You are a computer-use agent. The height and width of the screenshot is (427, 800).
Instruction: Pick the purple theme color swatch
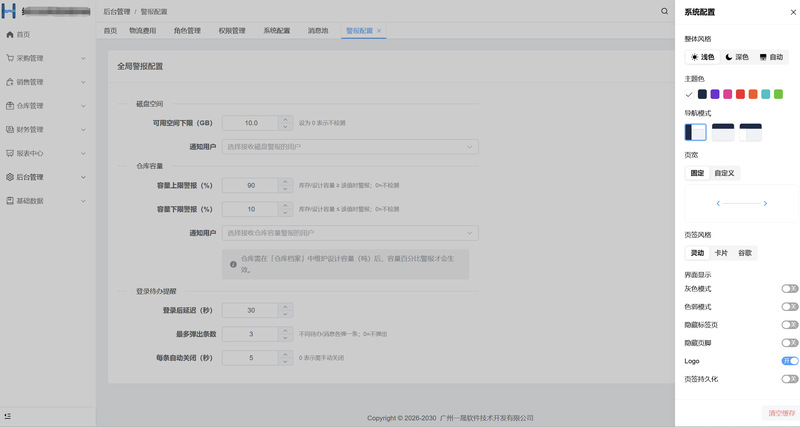tap(715, 94)
